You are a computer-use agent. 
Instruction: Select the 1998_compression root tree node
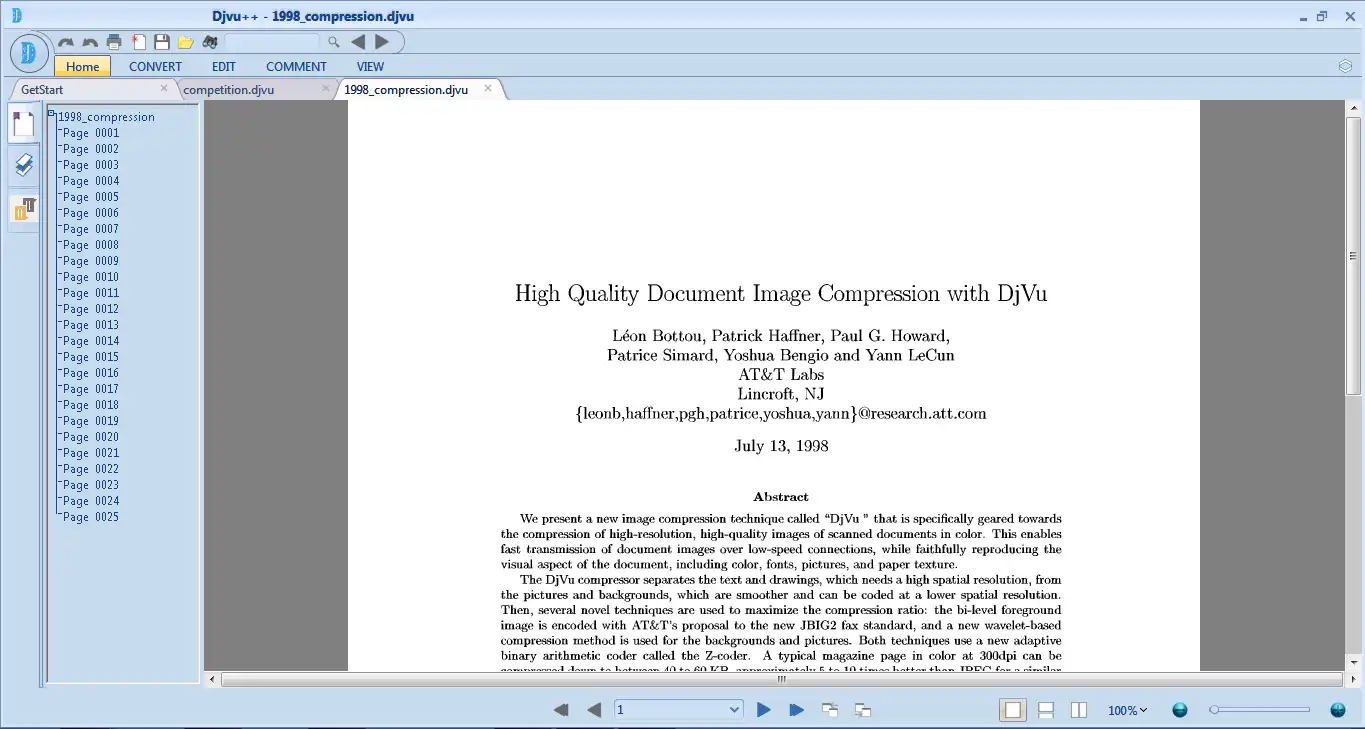[x=106, y=117]
